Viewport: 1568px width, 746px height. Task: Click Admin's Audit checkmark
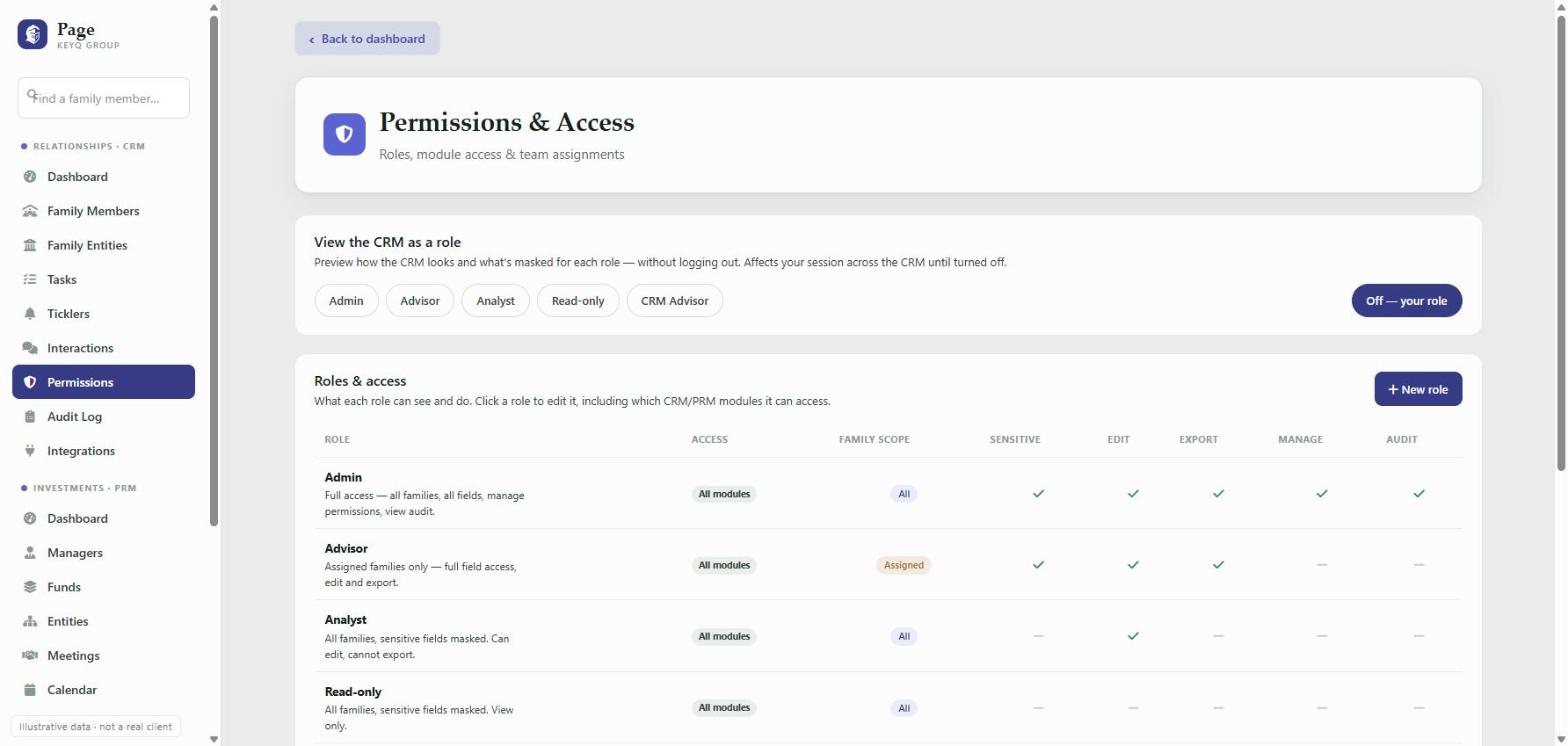click(1418, 493)
